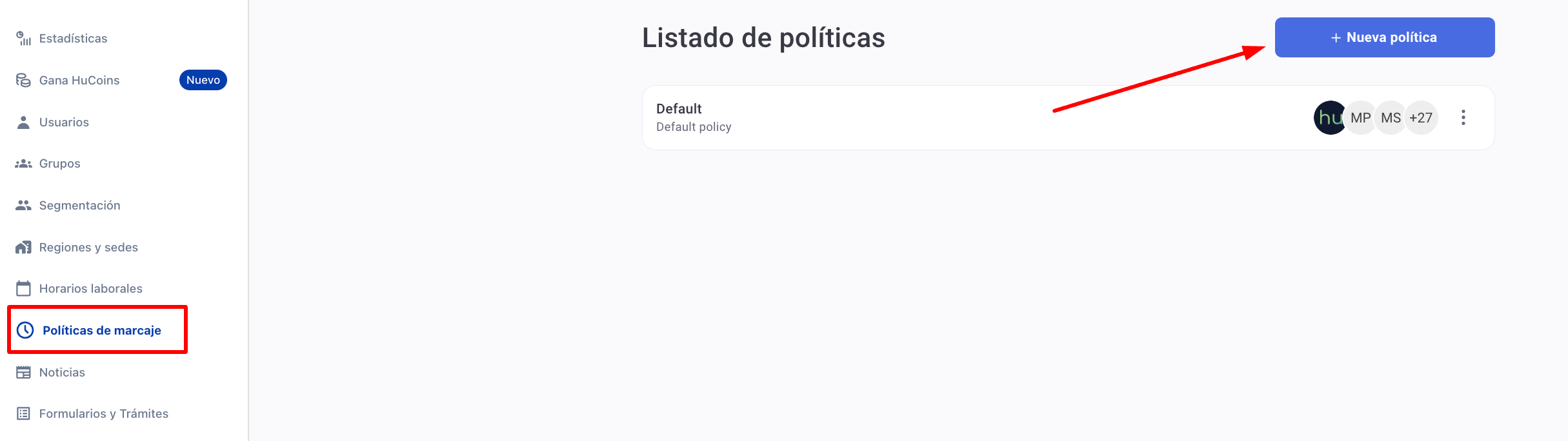
Task: Click the Políticas de marcaje clock icon
Action: [x=25, y=330]
